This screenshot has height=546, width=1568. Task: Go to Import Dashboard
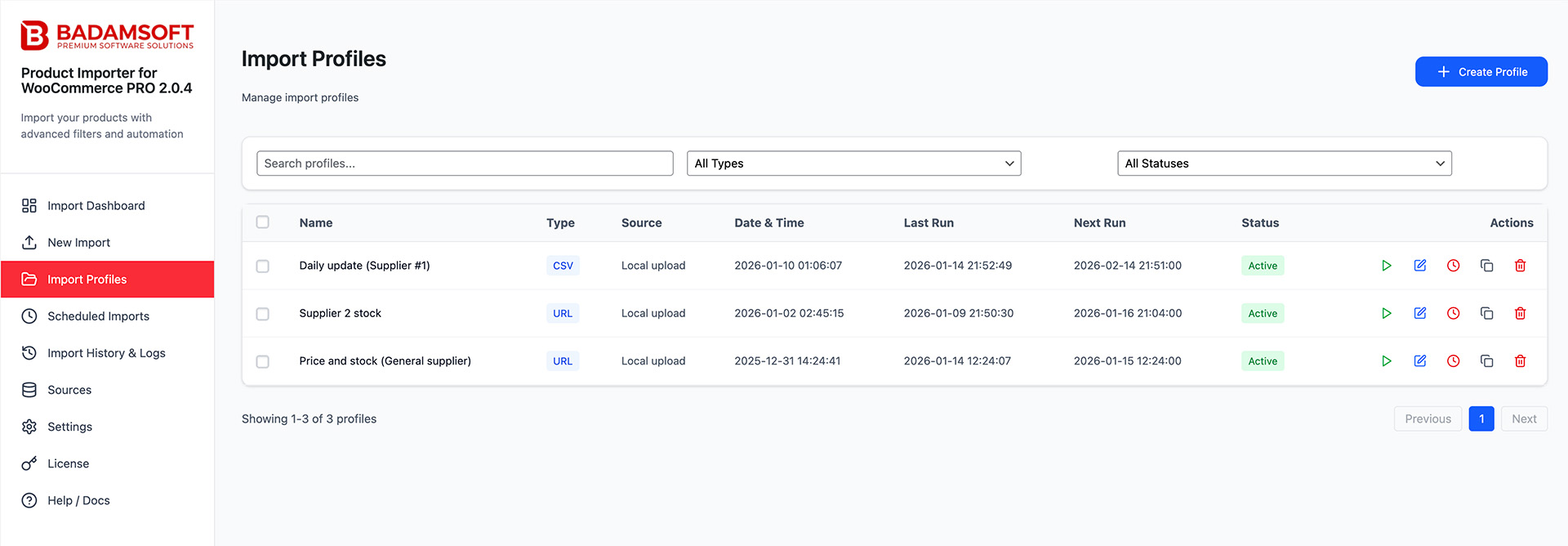107,206
